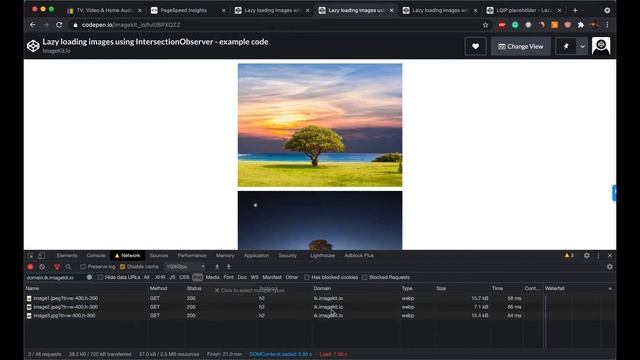The image size is (640, 360).
Task: Open the DevTools three-dot customize menu
Action: point(598,256)
